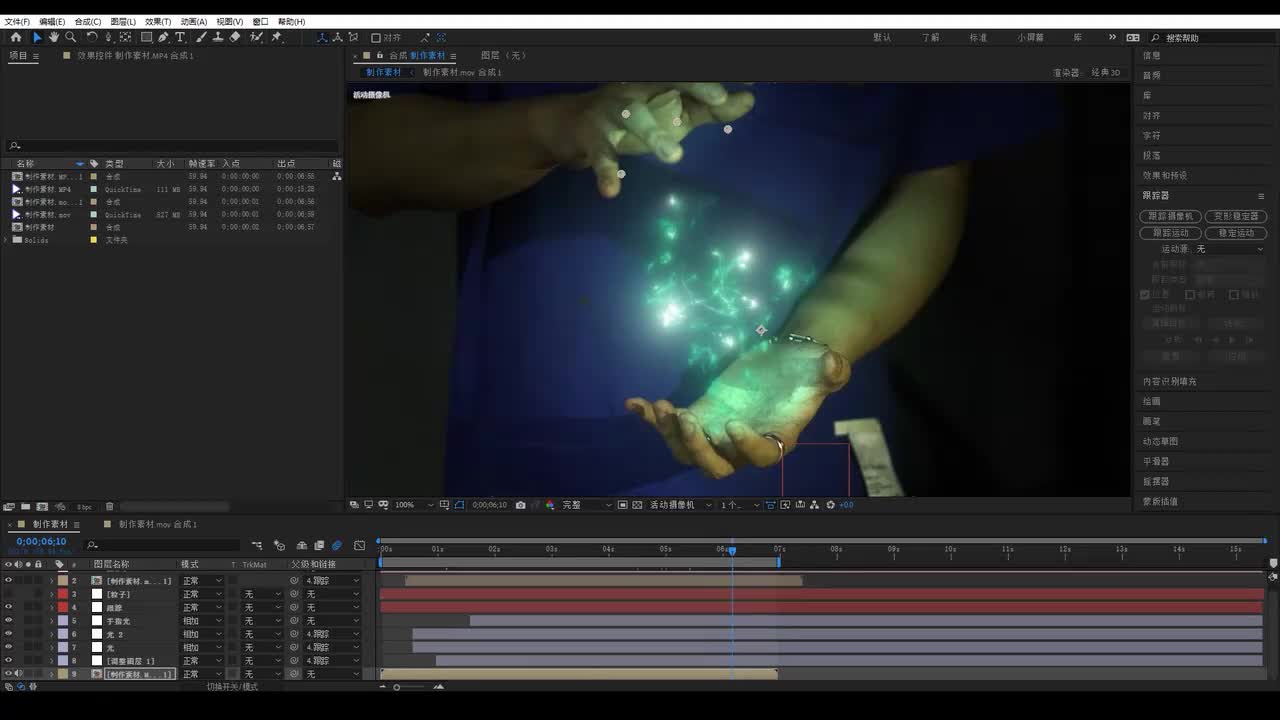Screen dimensions: 1280x720
Task: Expand the Solids folder in project panel
Action: (6, 240)
